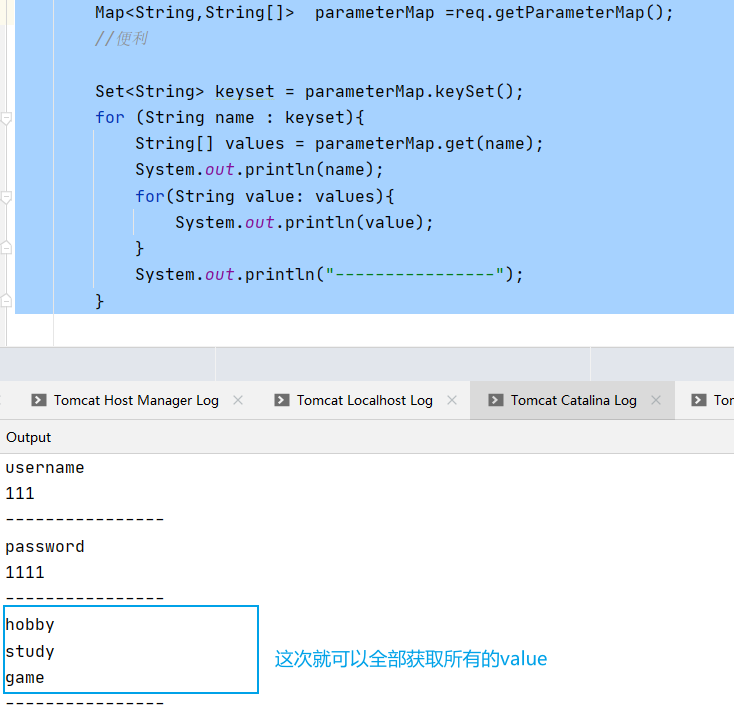Click the 'password' output line
The width and height of the screenshot is (734, 724).
click(45, 547)
